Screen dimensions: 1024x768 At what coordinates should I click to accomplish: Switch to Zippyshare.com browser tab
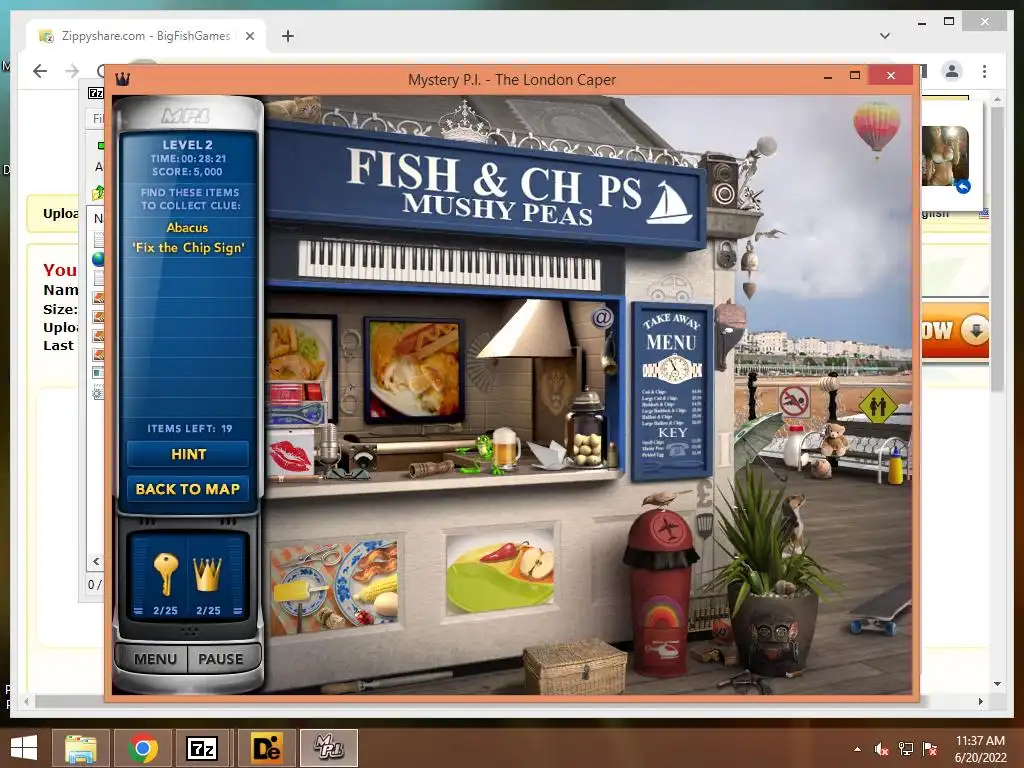tap(146, 36)
